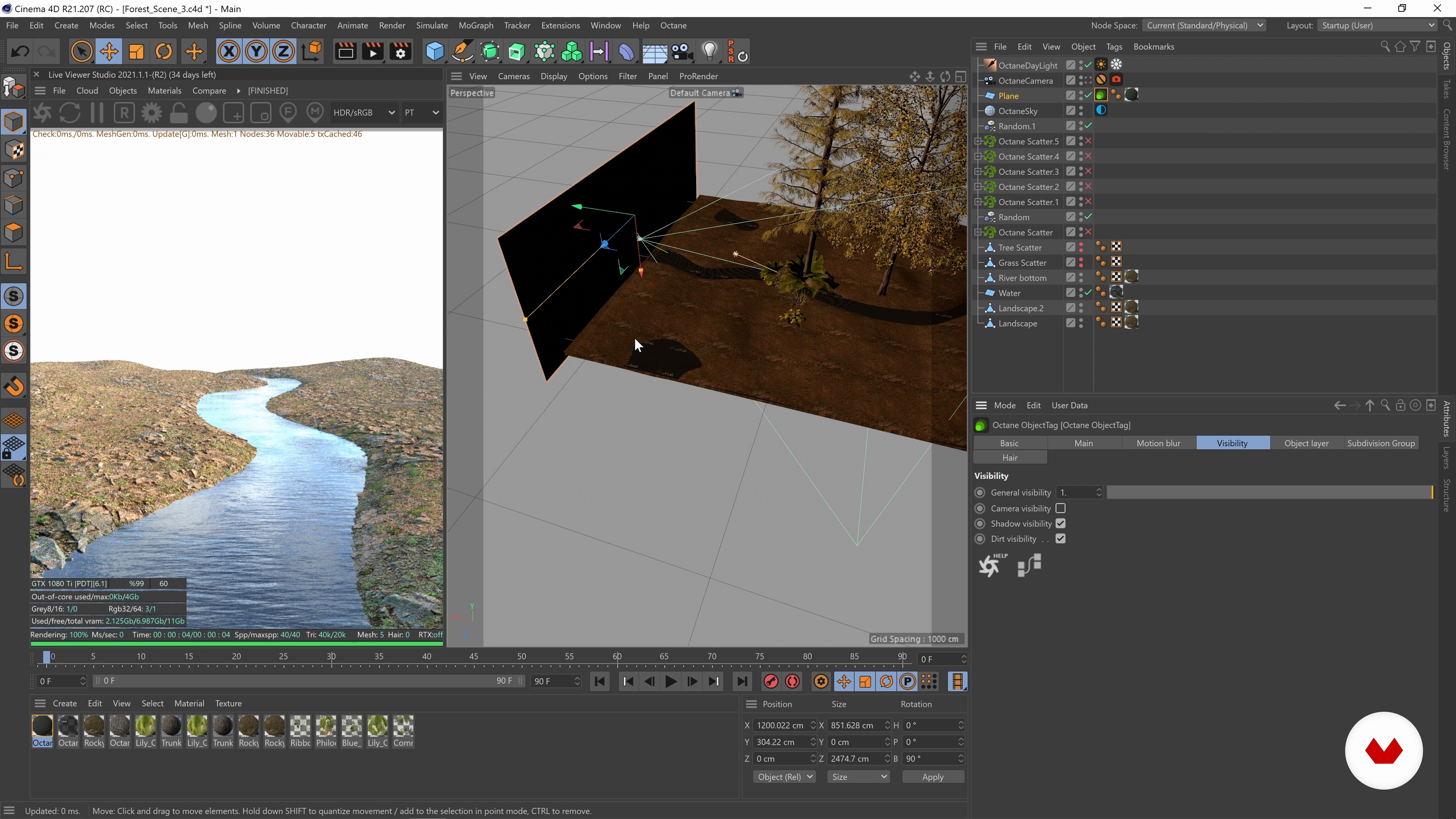
Task: Select the Live Selection tool
Action: [x=82, y=52]
